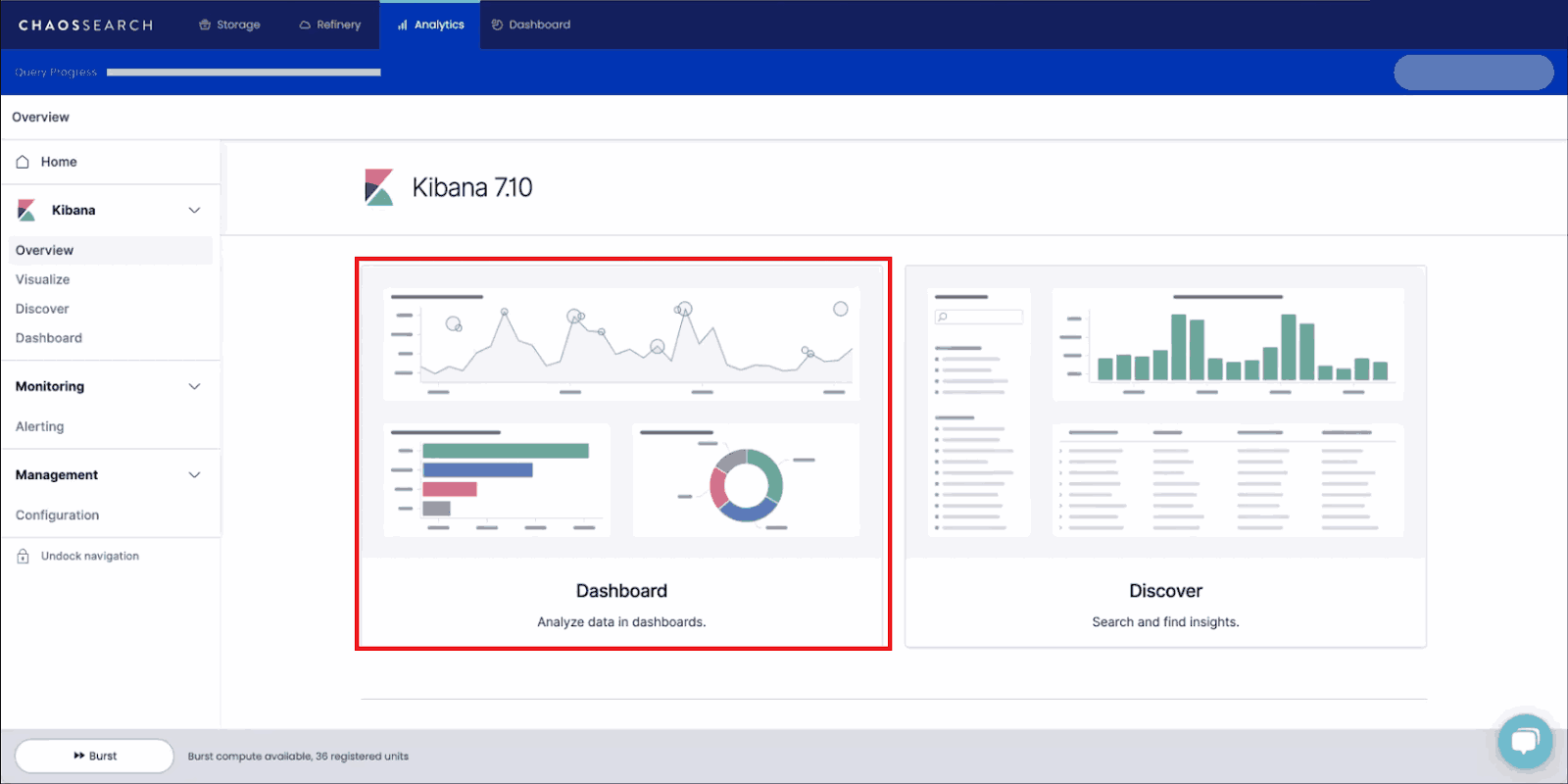Open the Storage tab

pyautogui.click(x=229, y=24)
